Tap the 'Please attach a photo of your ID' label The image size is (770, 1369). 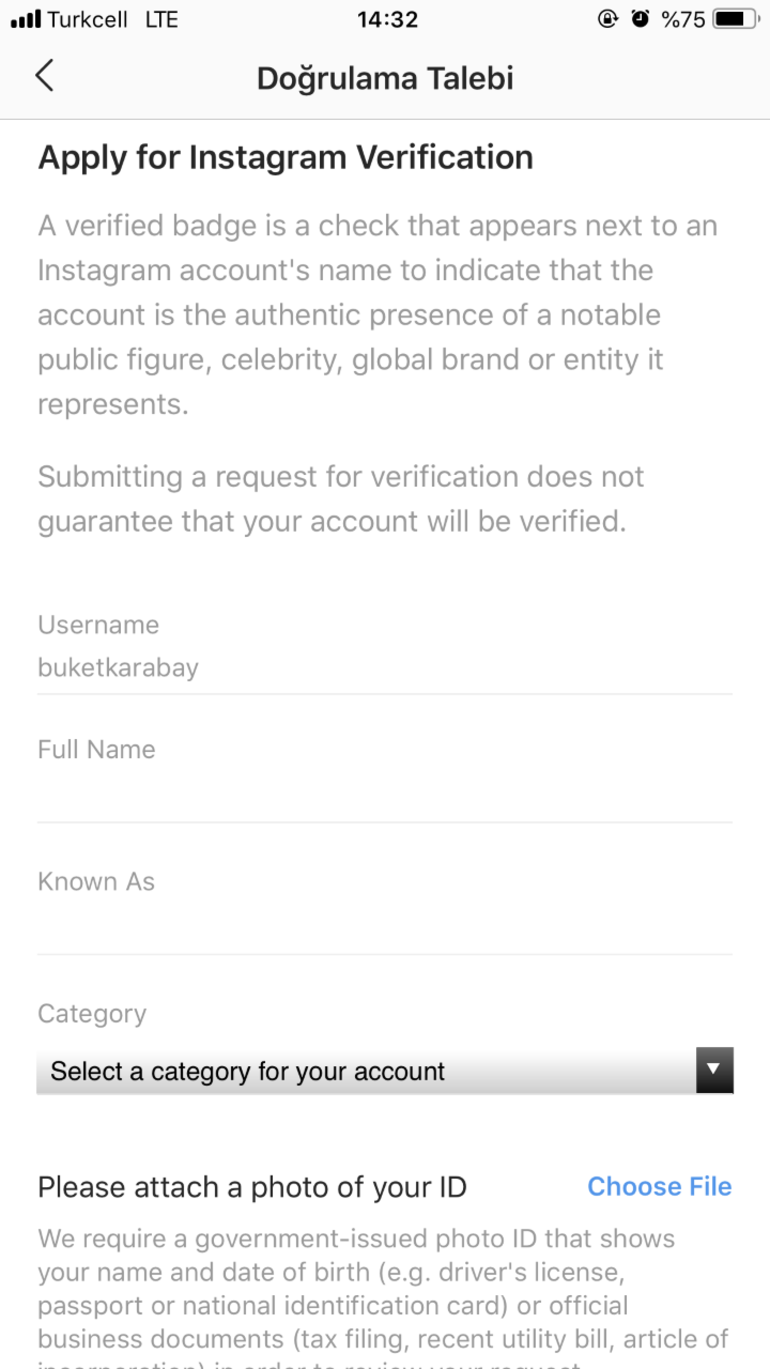(252, 1187)
